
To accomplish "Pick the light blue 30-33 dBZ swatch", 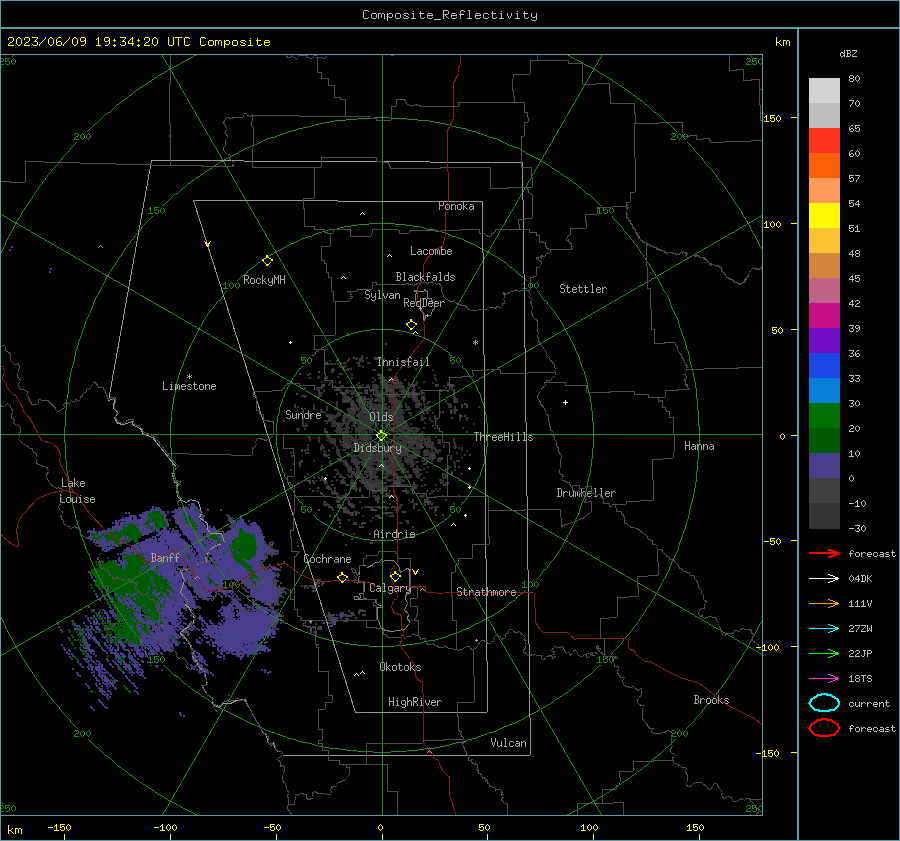I will [824, 390].
